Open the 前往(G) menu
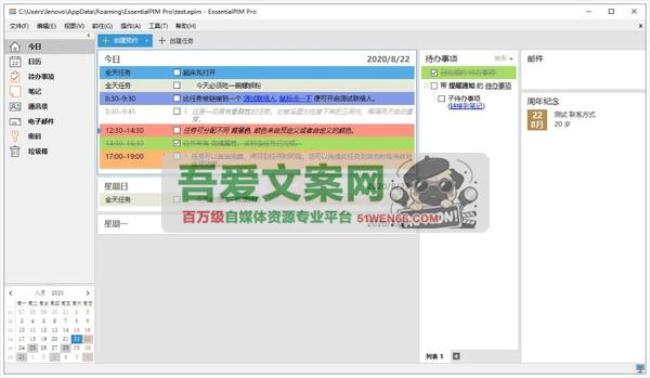 (x=102, y=26)
